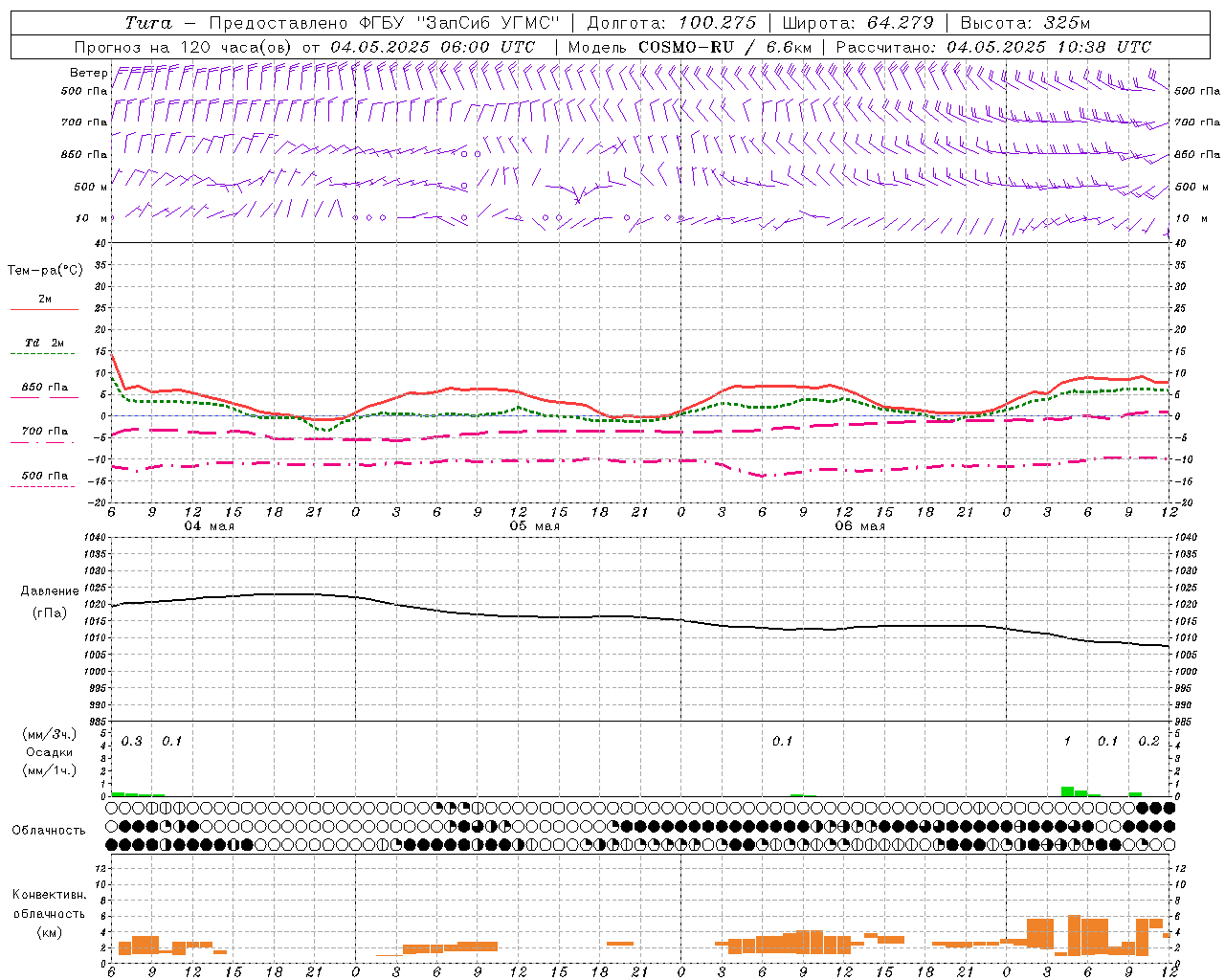Click the Прогноз на 120 часа(ов) text
1225x980 pixels.
click(185, 47)
